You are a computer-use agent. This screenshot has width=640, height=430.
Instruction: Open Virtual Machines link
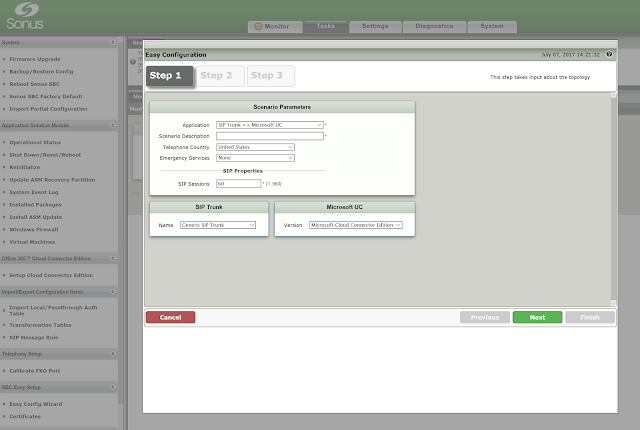click(x=32, y=242)
